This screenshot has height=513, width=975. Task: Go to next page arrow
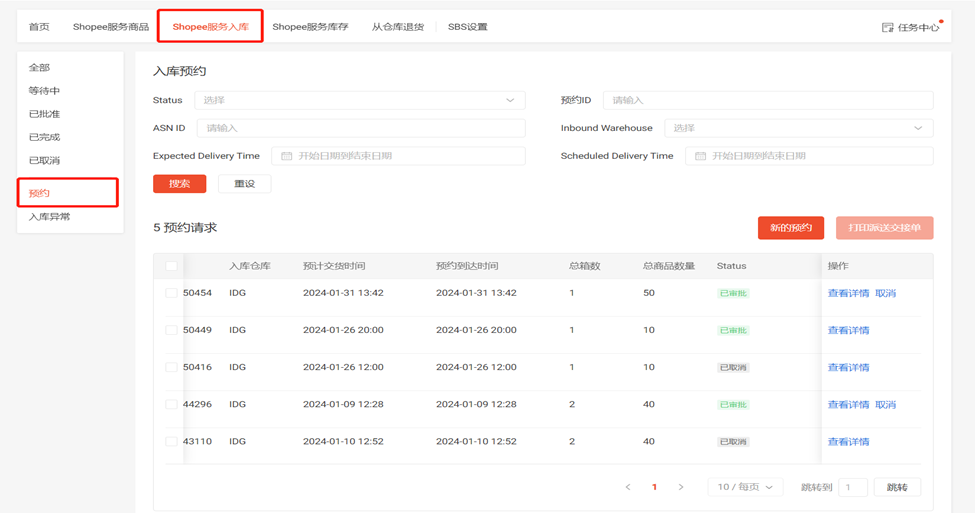click(681, 487)
